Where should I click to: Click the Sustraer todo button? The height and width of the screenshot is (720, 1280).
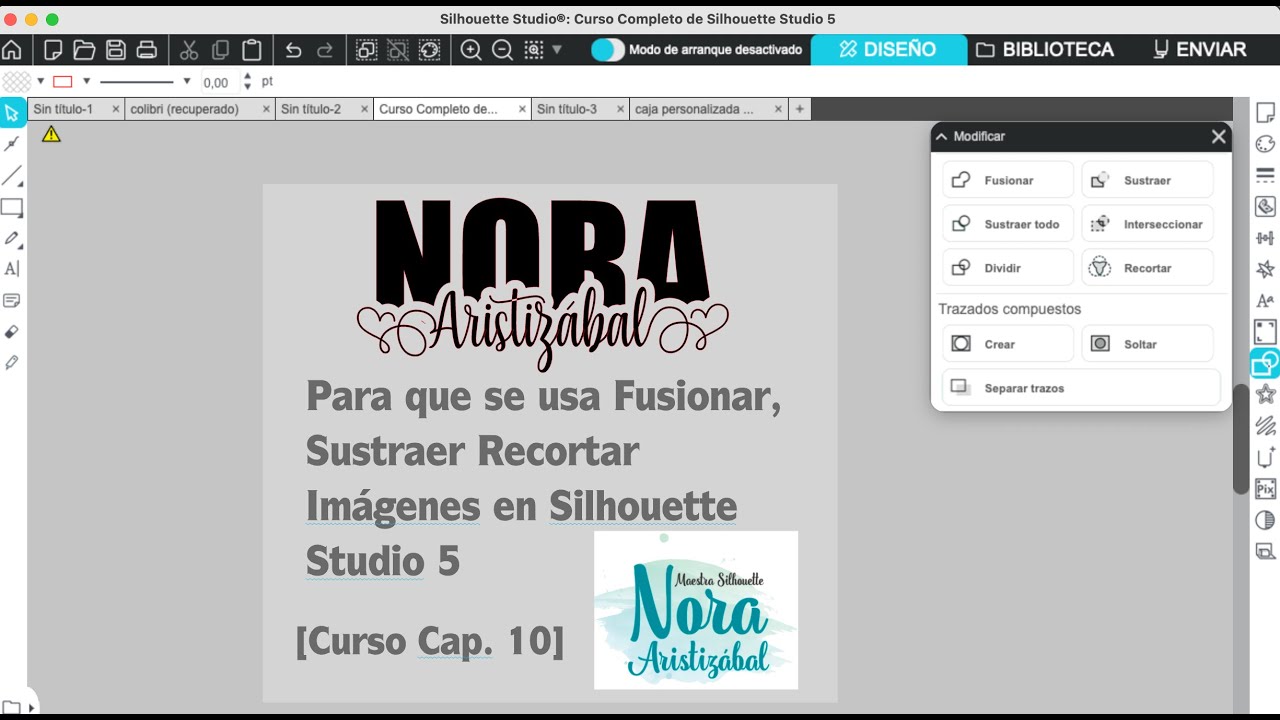coord(1008,224)
